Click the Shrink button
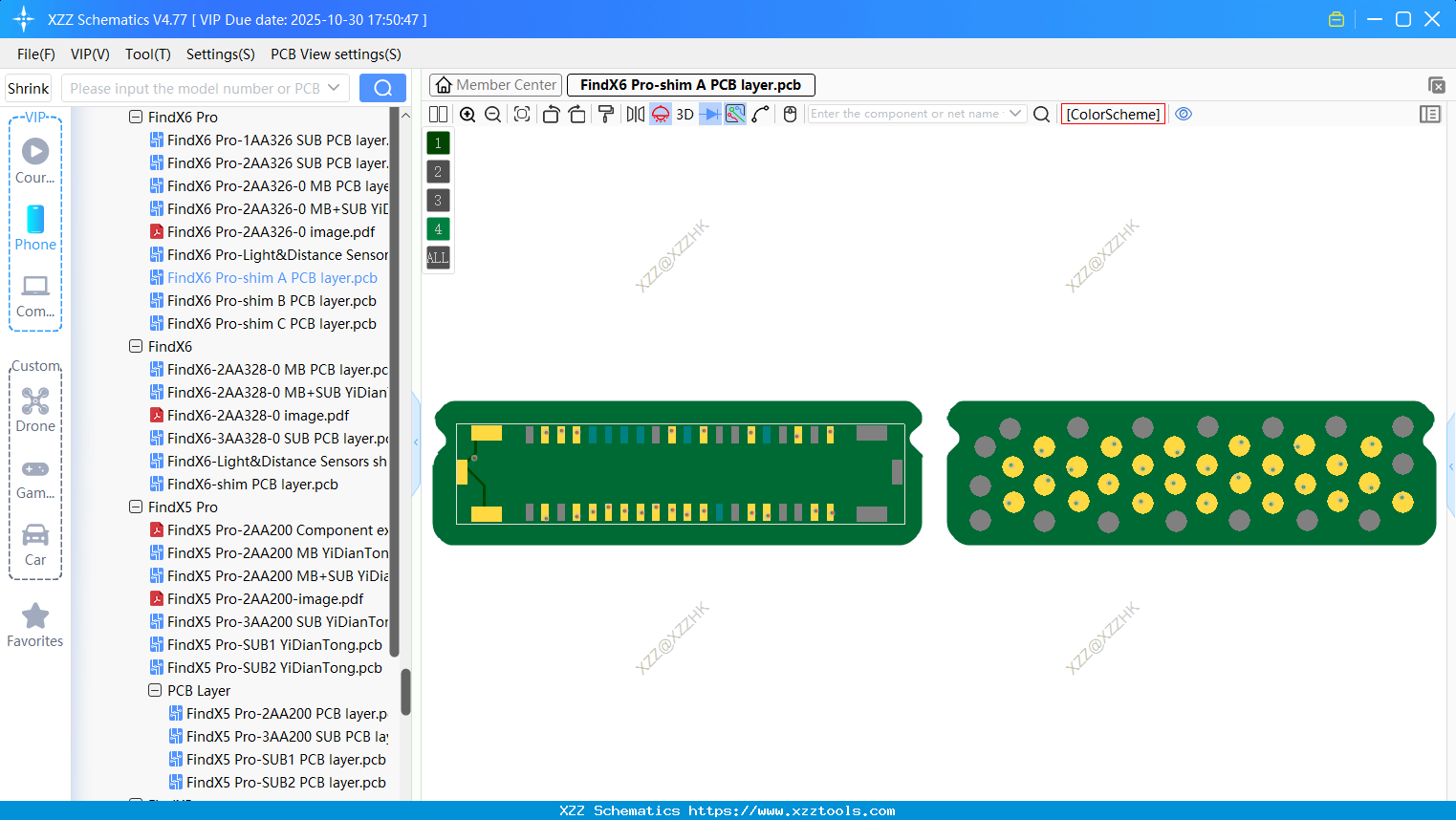1456x820 pixels. point(28,87)
